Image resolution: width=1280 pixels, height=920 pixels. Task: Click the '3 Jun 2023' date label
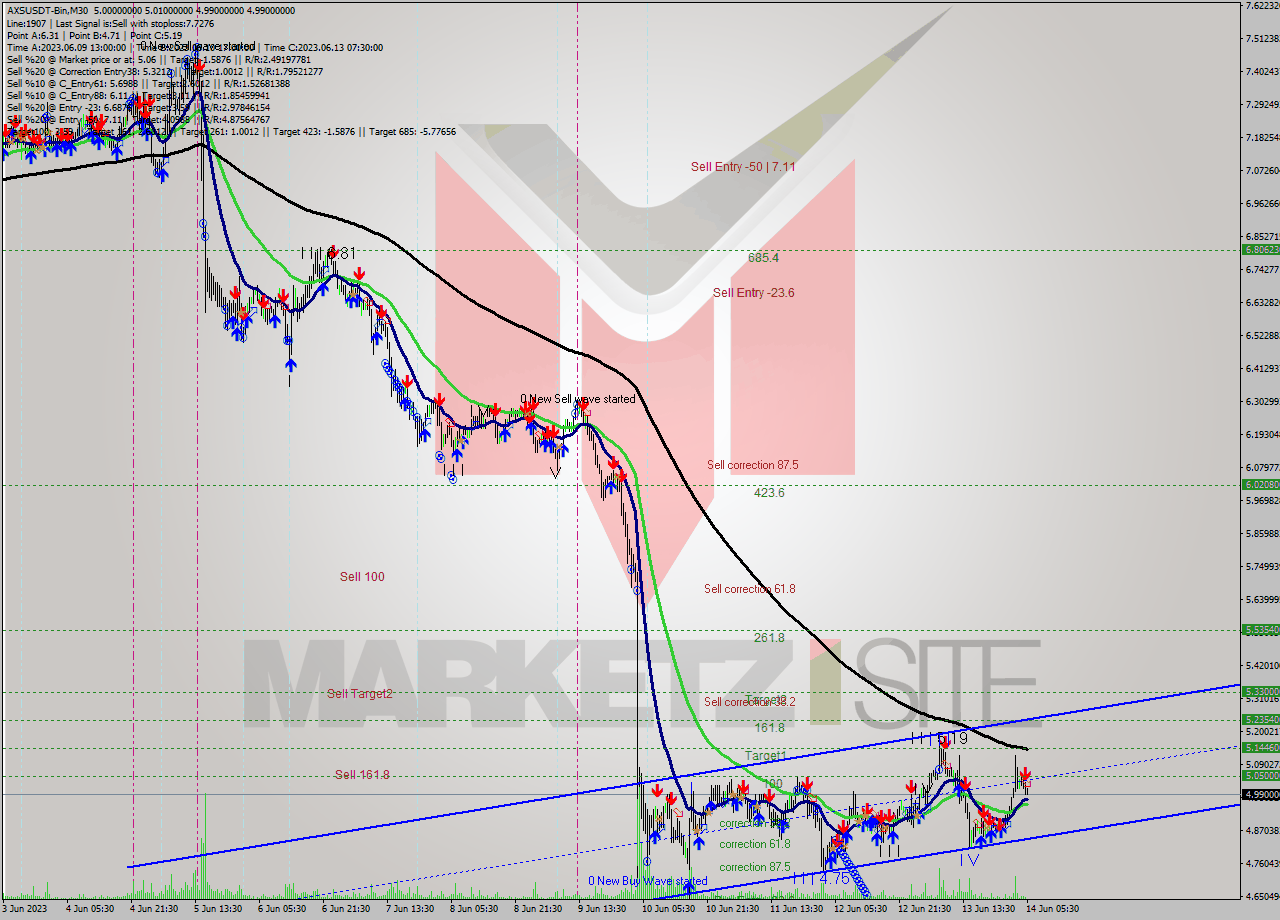pos(25,909)
